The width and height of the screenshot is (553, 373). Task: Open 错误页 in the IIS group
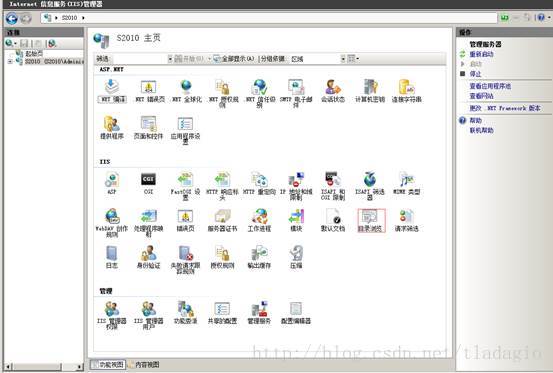pyautogui.click(x=186, y=220)
